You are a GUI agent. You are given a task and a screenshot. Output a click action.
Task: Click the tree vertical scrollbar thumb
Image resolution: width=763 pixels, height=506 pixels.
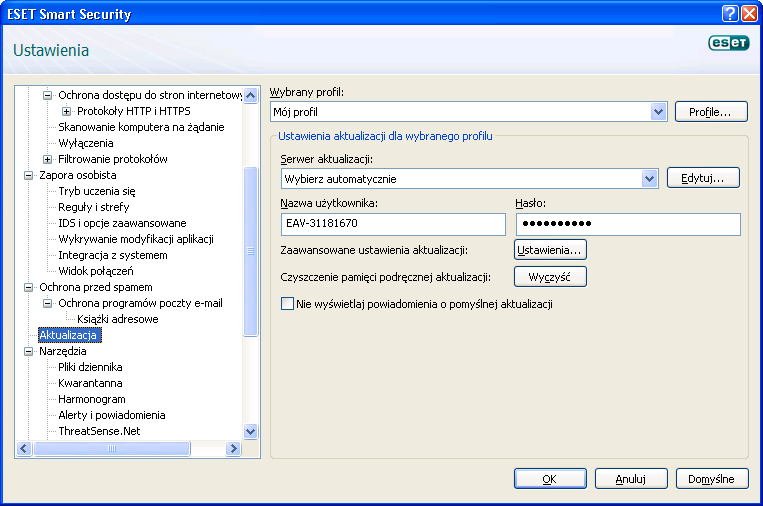tap(251, 251)
